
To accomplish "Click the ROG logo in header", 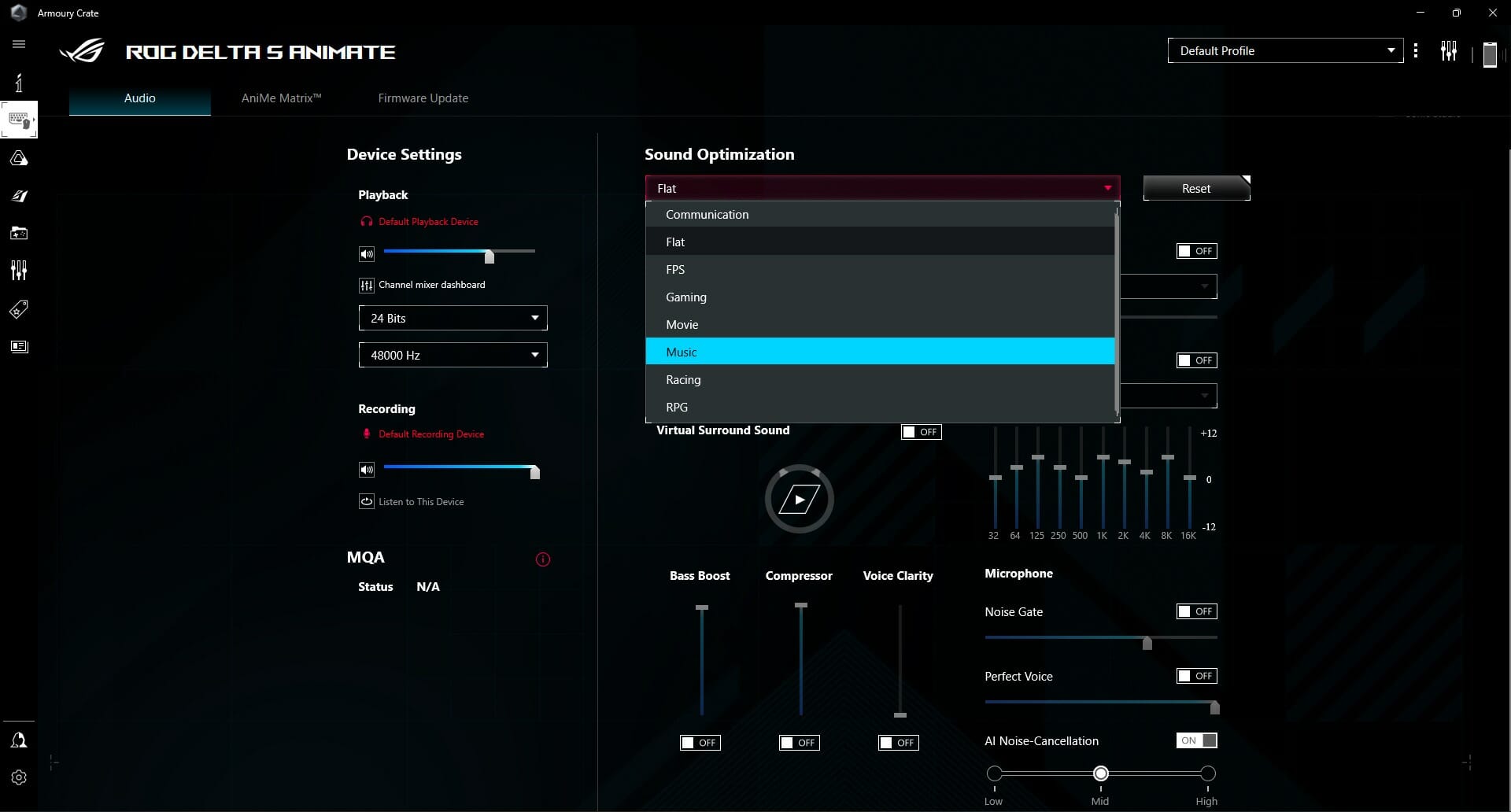I will [82, 51].
